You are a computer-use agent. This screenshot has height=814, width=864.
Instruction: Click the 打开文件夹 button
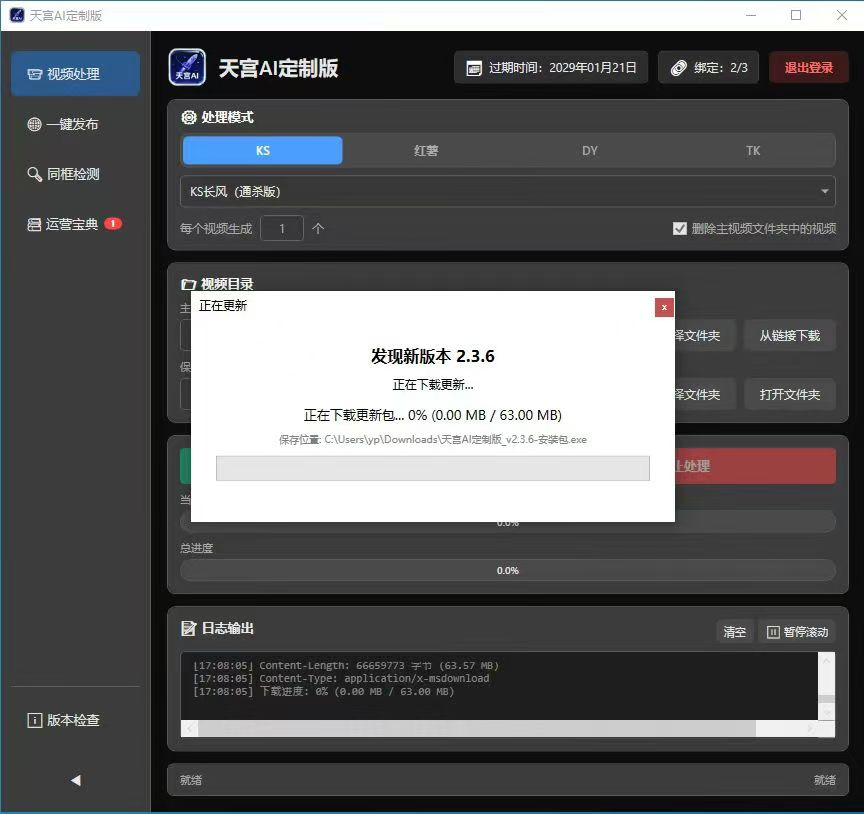click(x=790, y=395)
